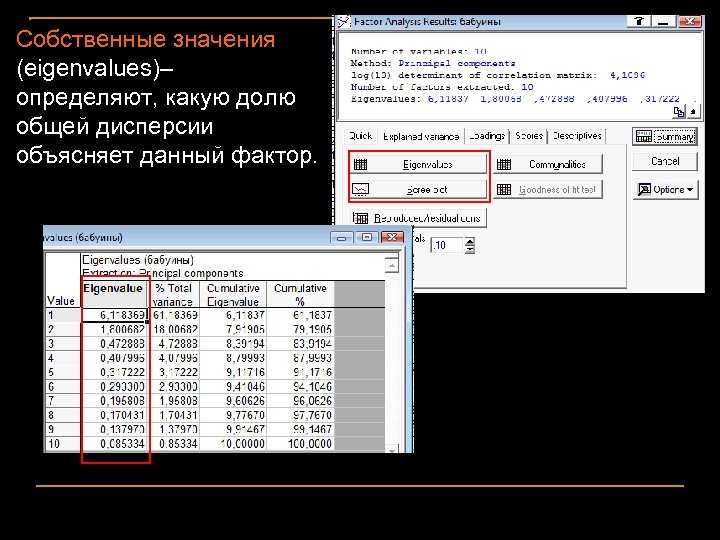Click the copy icon in the summary box
720x540 pixels.
tap(679, 111)
